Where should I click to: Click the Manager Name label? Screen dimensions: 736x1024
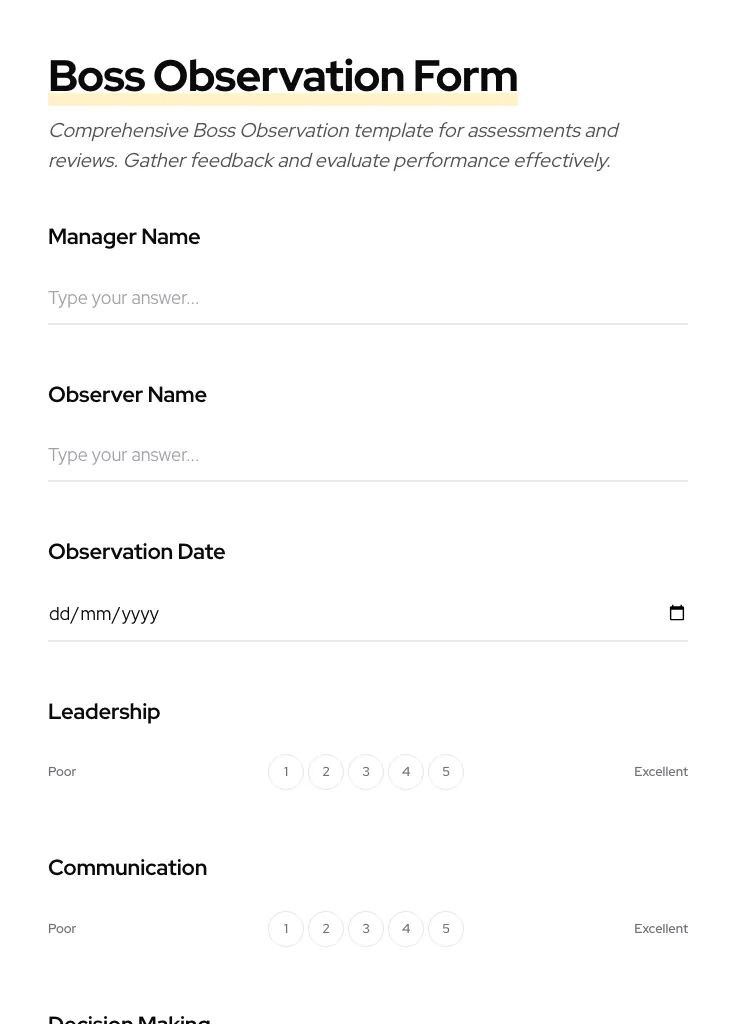click(124, 237)
